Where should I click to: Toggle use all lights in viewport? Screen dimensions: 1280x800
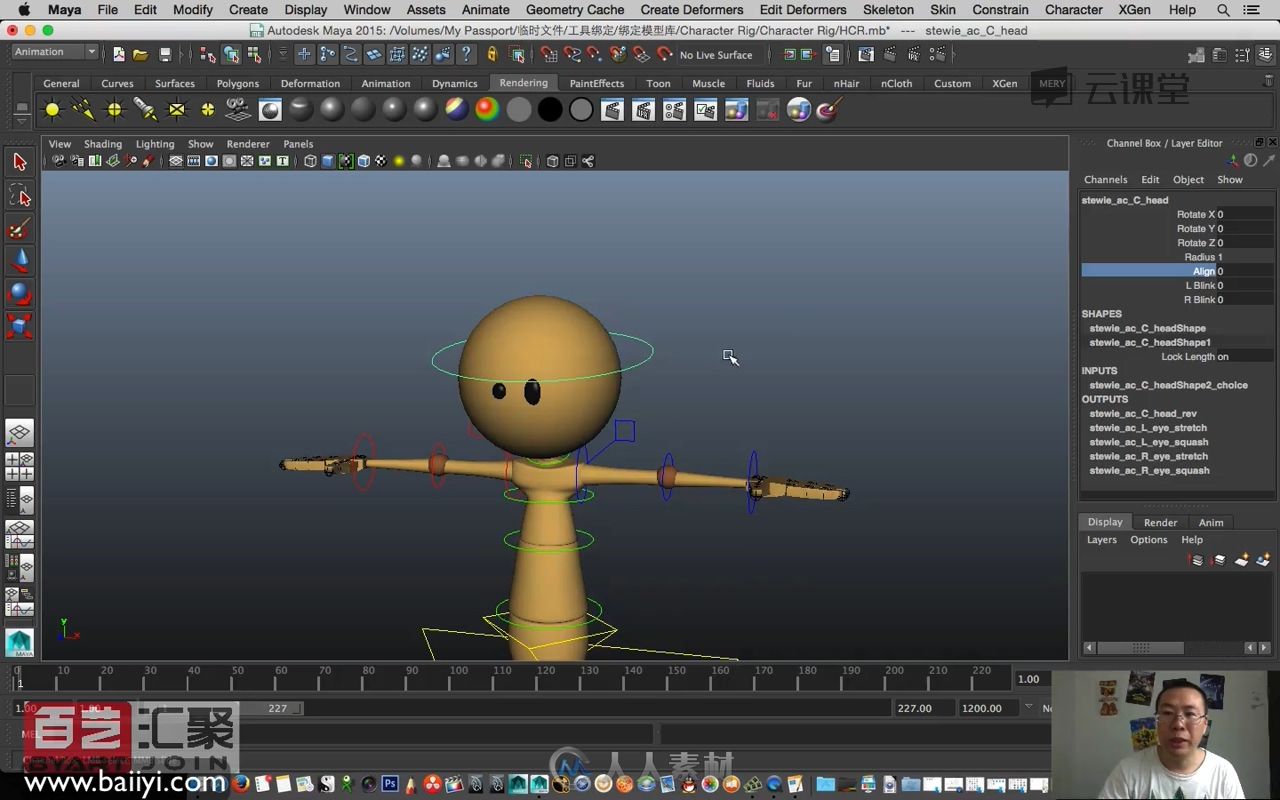click(x=399, y=161)
